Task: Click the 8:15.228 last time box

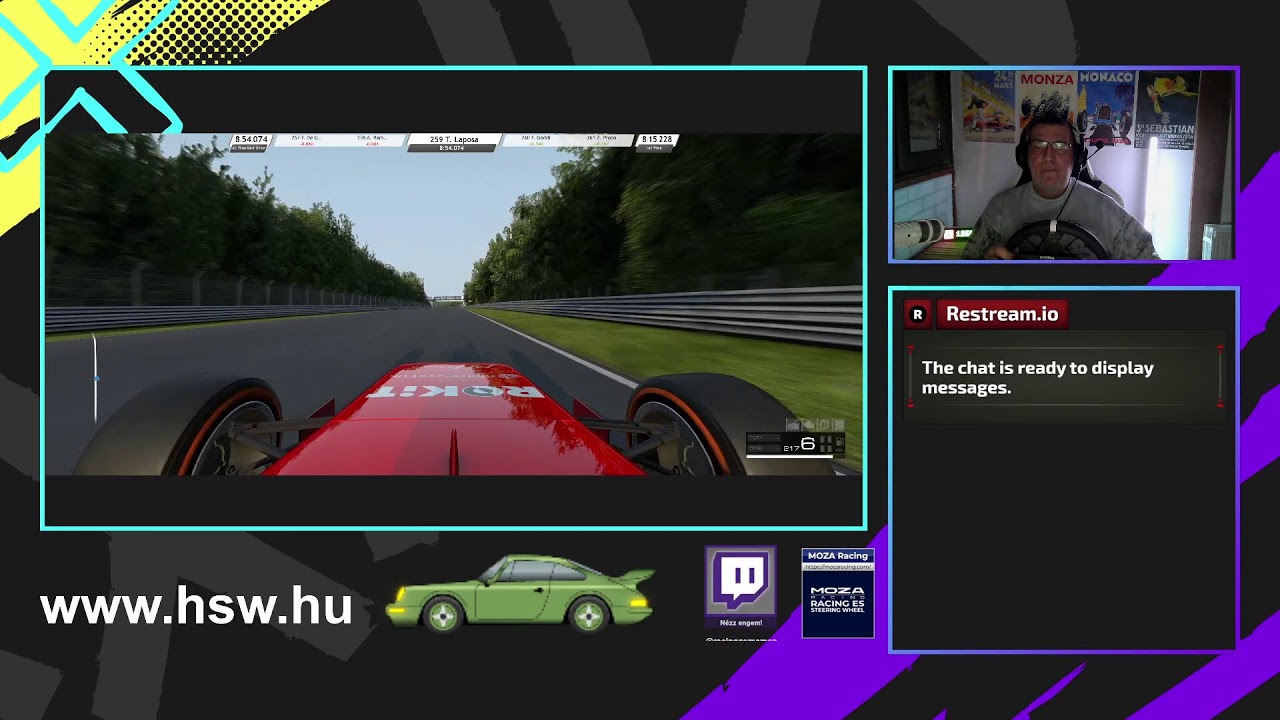Action: tap(657, 142)
